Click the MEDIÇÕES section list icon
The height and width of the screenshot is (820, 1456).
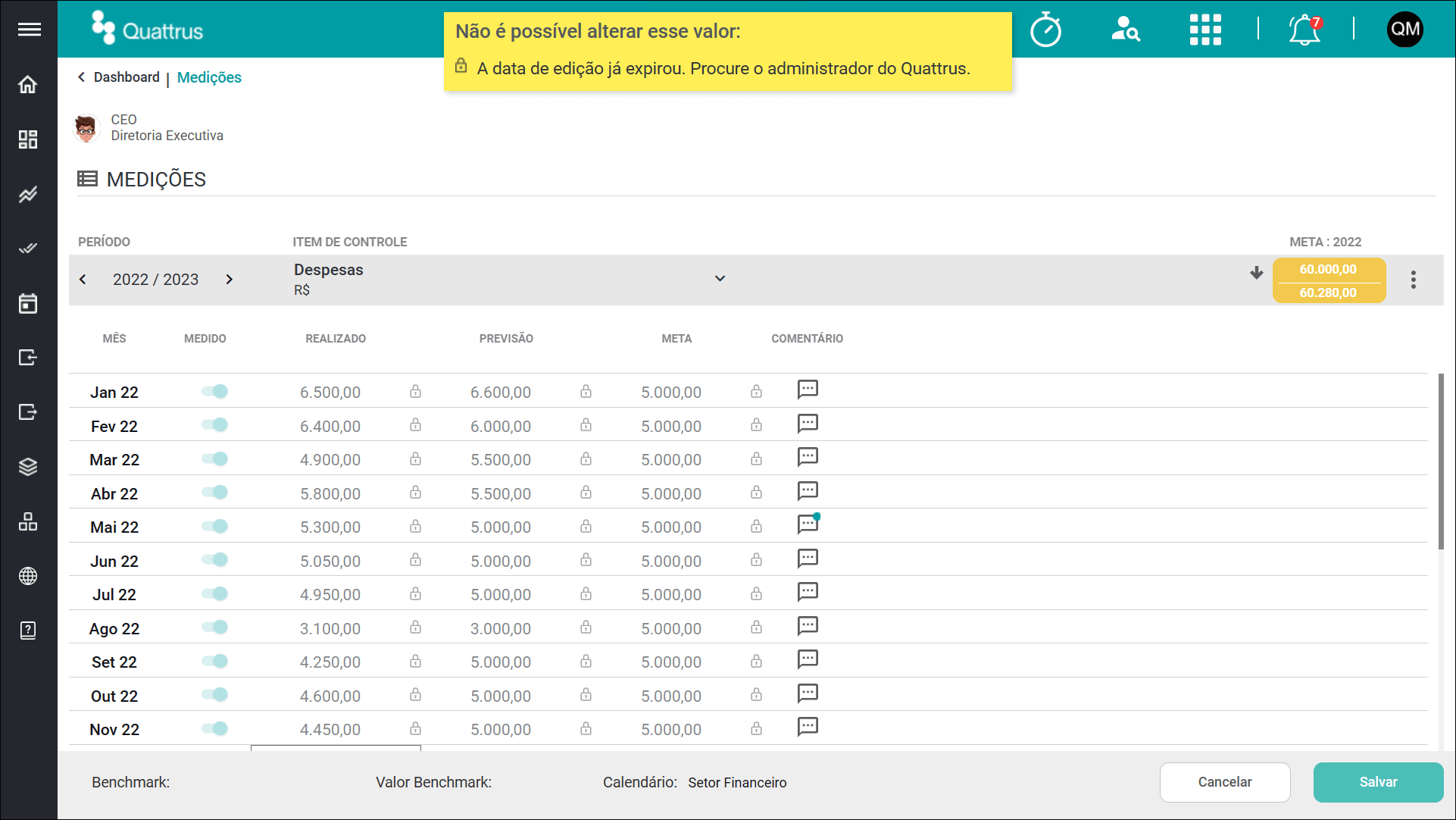tap(87, 179)
